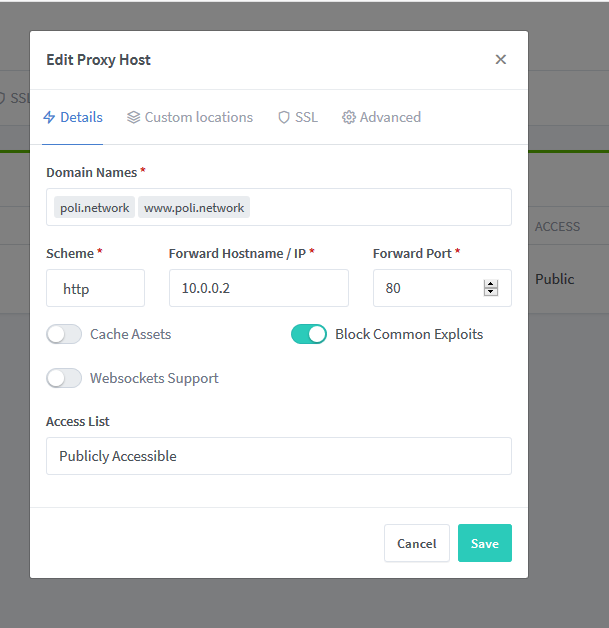The width and height of the screenshot is (609, 628).
Task: Select the www.poli.network domain tag
Action: coord(194,207)
